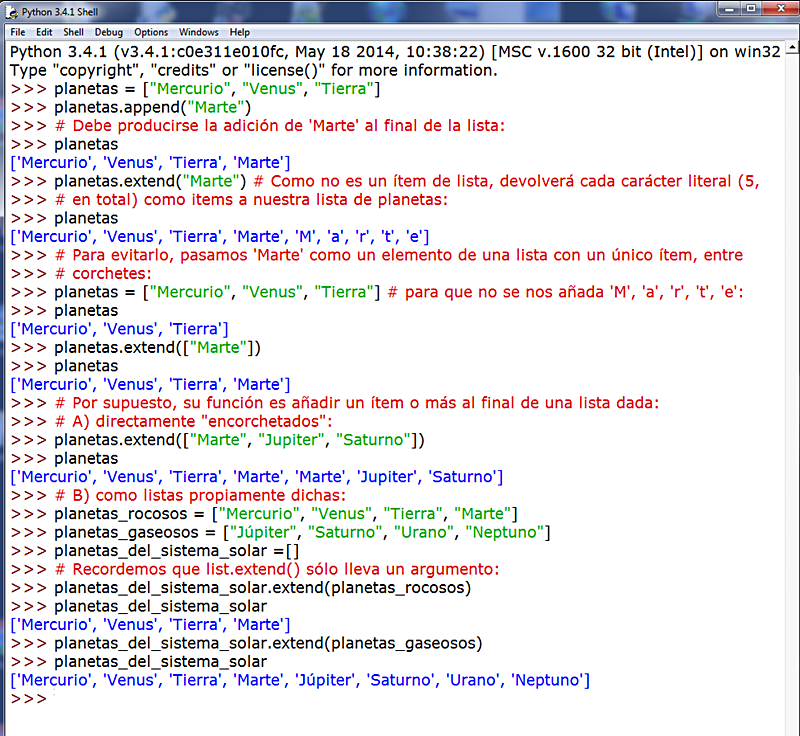Place the cursor at the last empty prompt
This screenshot has width=800, height=736.
click(53, 698)
